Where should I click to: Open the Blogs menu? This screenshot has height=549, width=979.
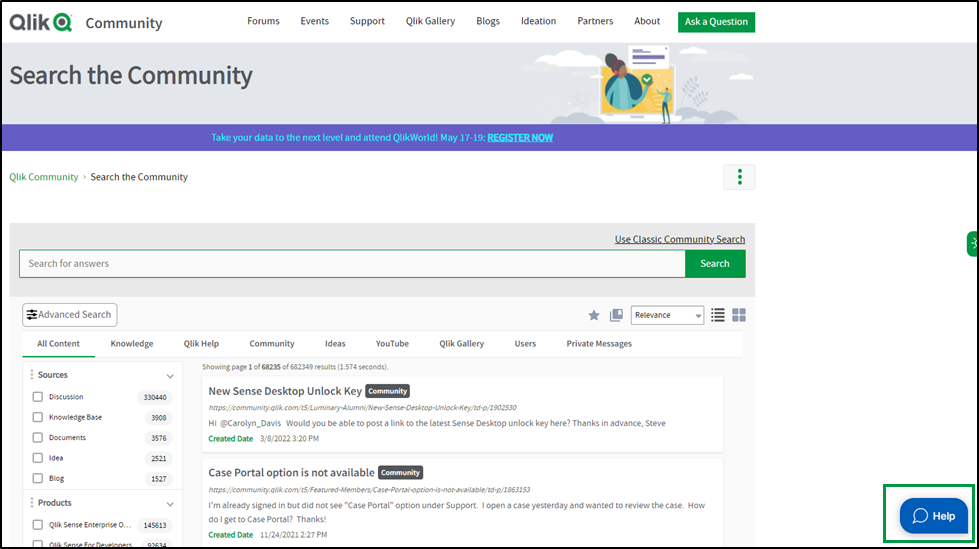tap(488, 21)
